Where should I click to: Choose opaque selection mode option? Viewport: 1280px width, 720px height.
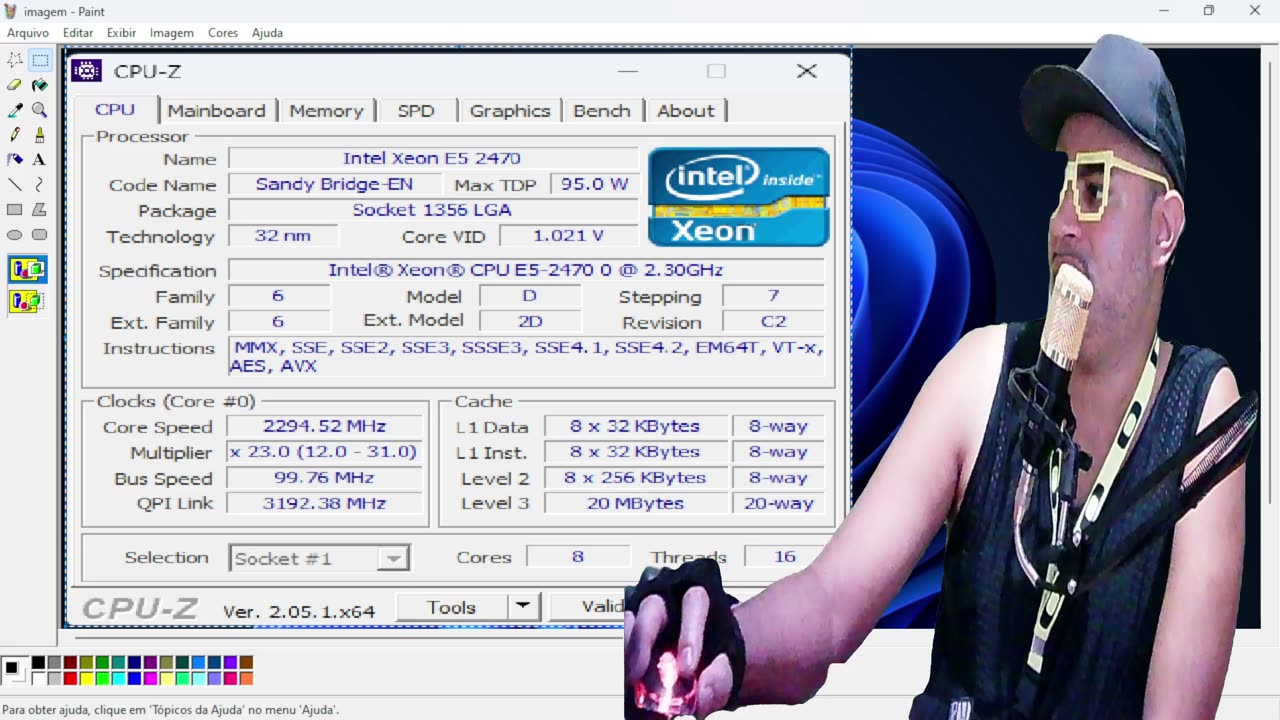[27, 269]
